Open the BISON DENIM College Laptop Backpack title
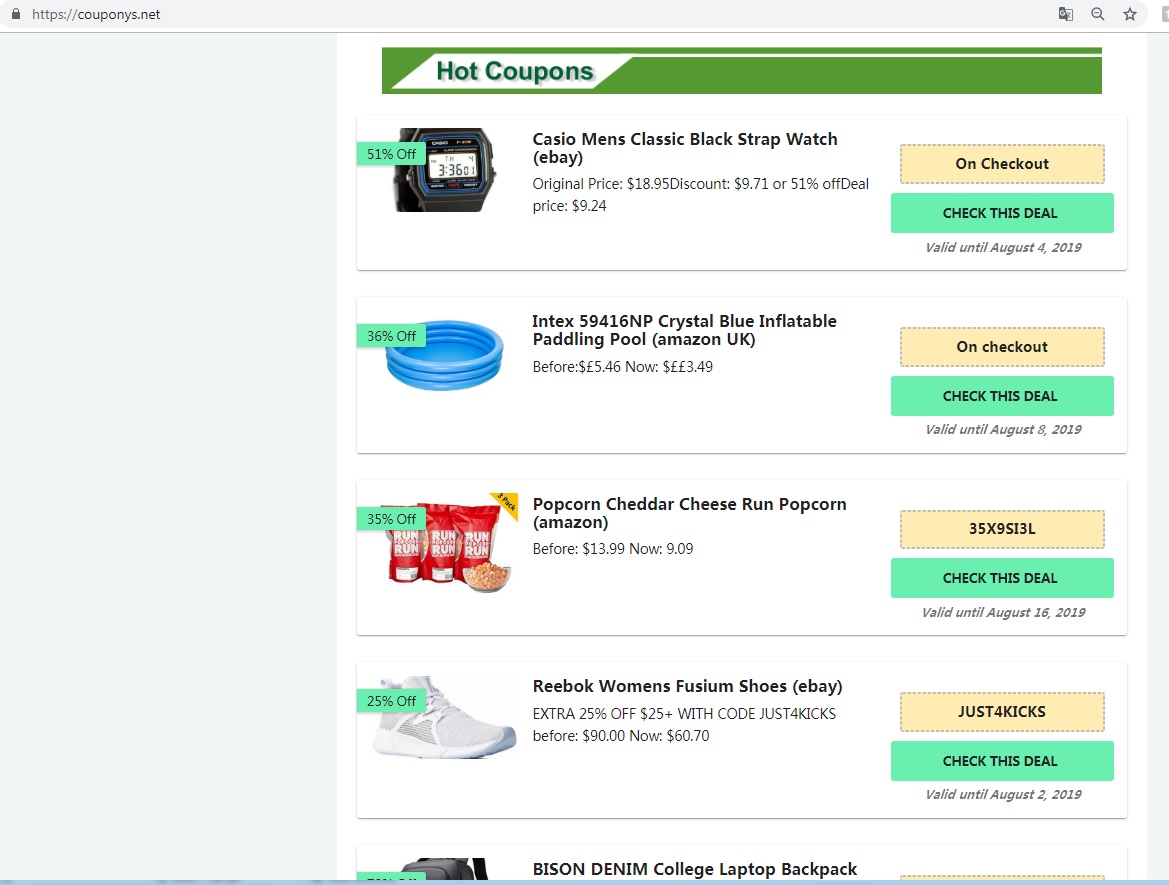1169x885 pixels. point(695,869)
